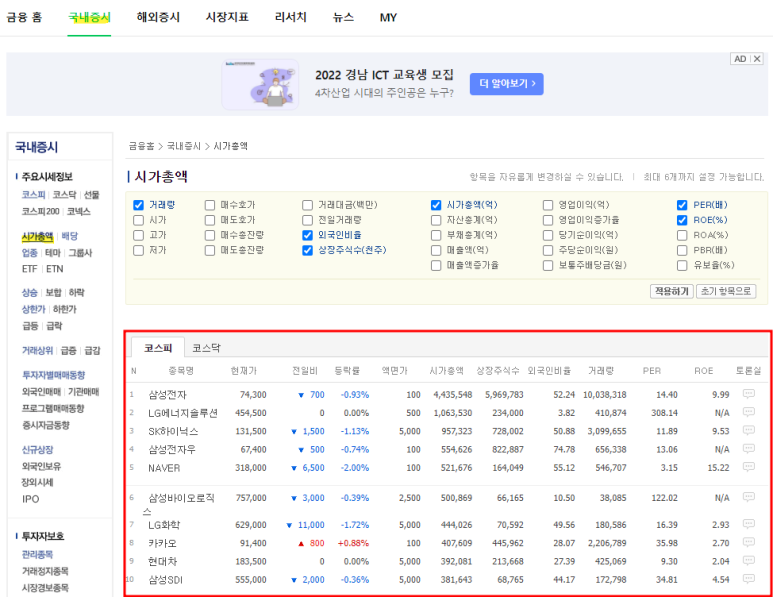773x597 pixels.
Task: Click the 더 알아보기 ad button
Action: pos(506,84)
